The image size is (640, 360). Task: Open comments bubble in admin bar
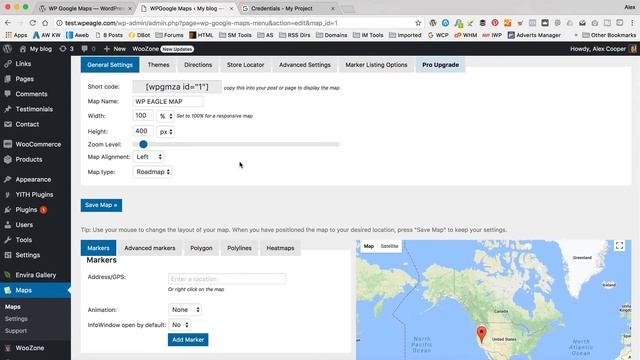point(88,49)
